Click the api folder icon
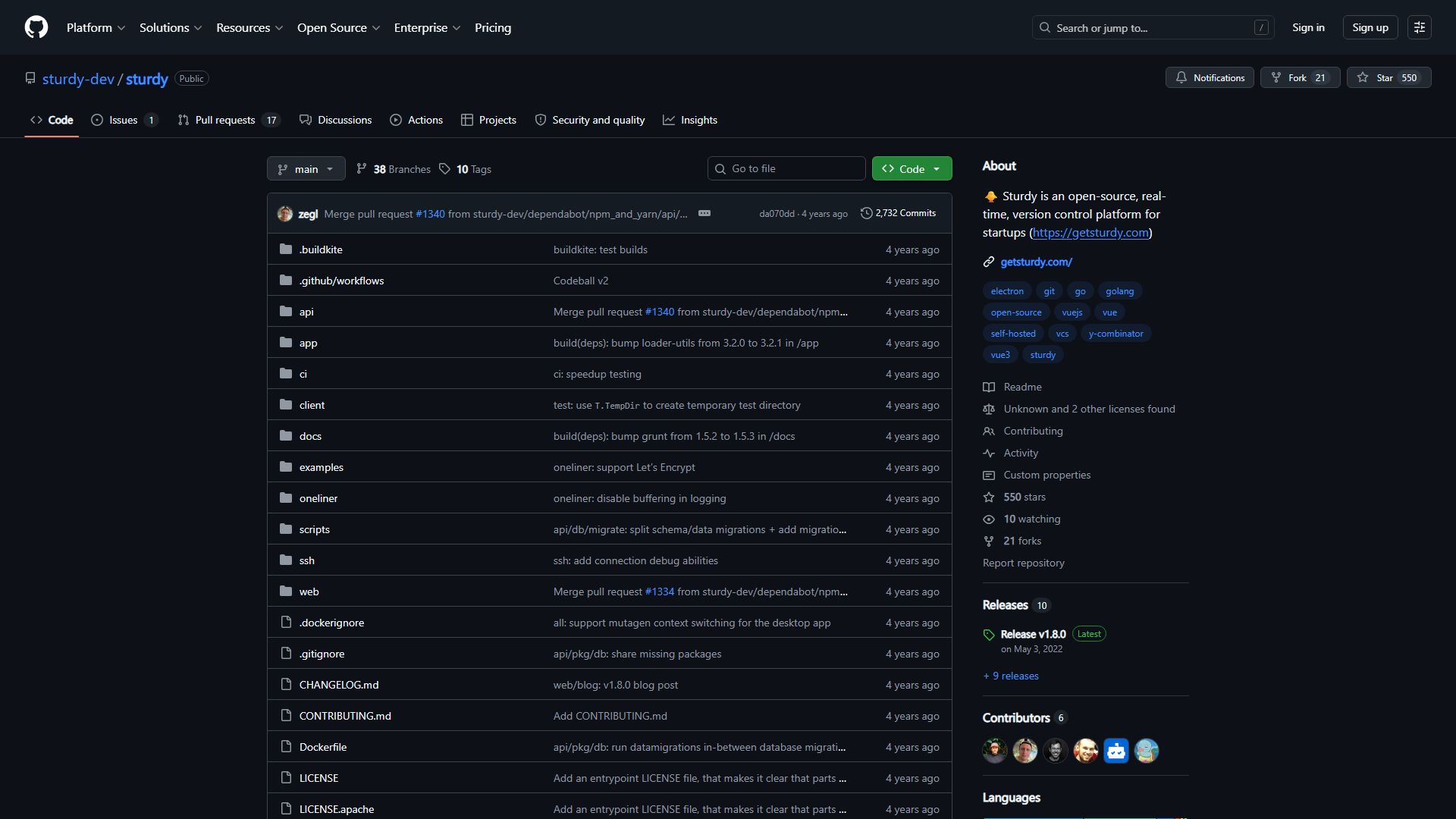 (x=286, y=311)
